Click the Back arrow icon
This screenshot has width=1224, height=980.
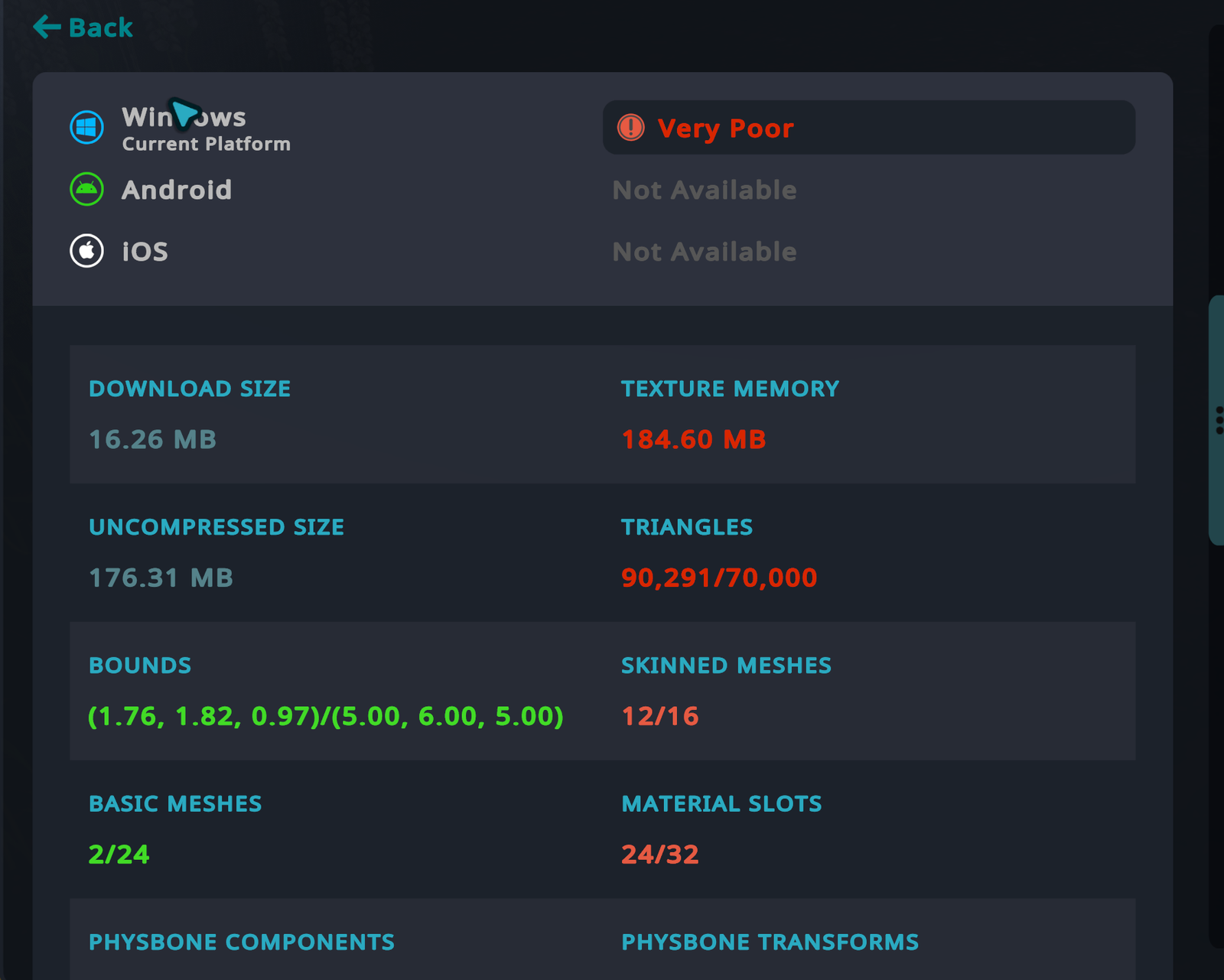[47, 27]
